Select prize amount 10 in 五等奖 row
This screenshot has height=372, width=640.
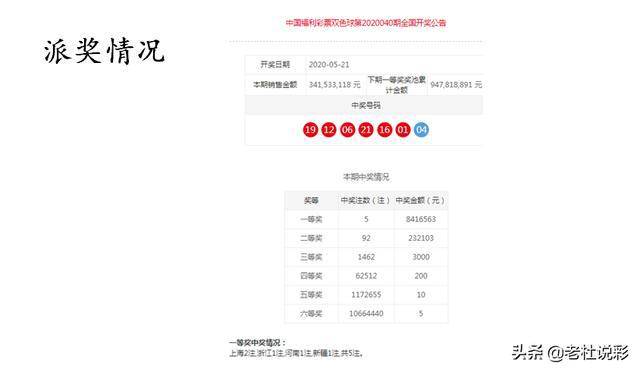point(421,295)
